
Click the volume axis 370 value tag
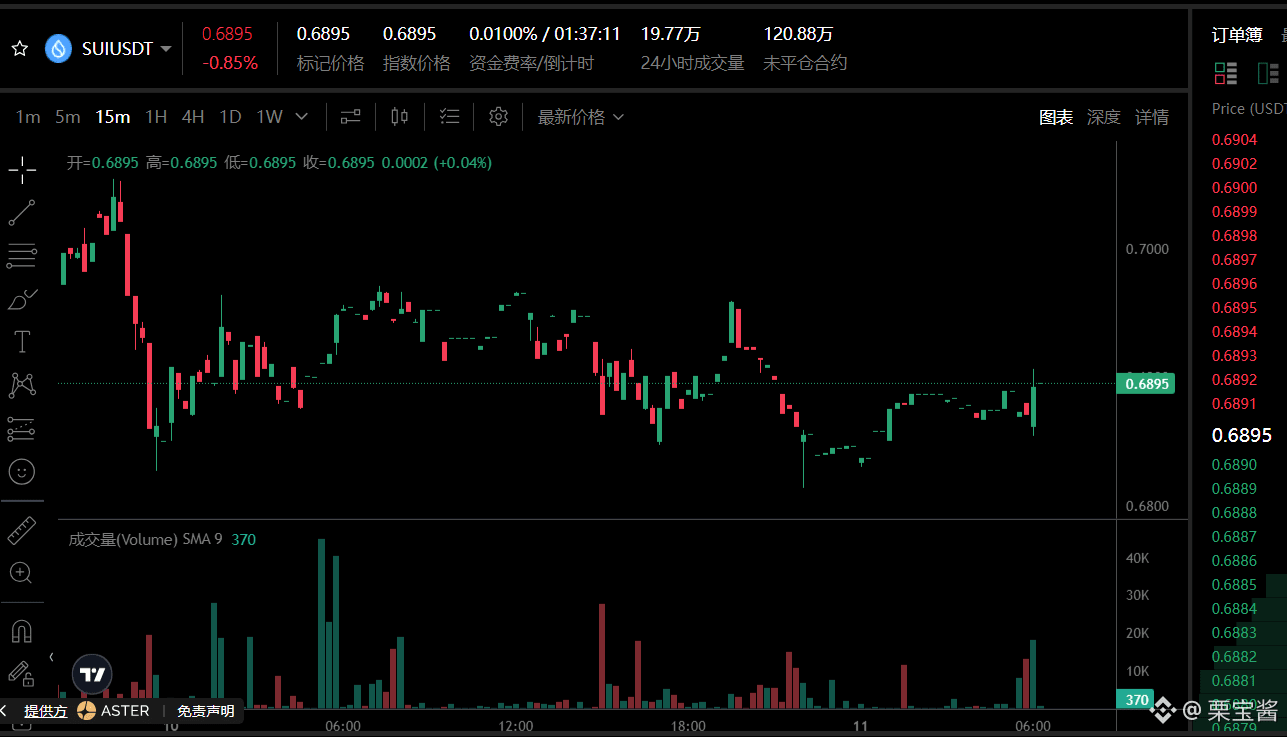[x=1138, y=700]
